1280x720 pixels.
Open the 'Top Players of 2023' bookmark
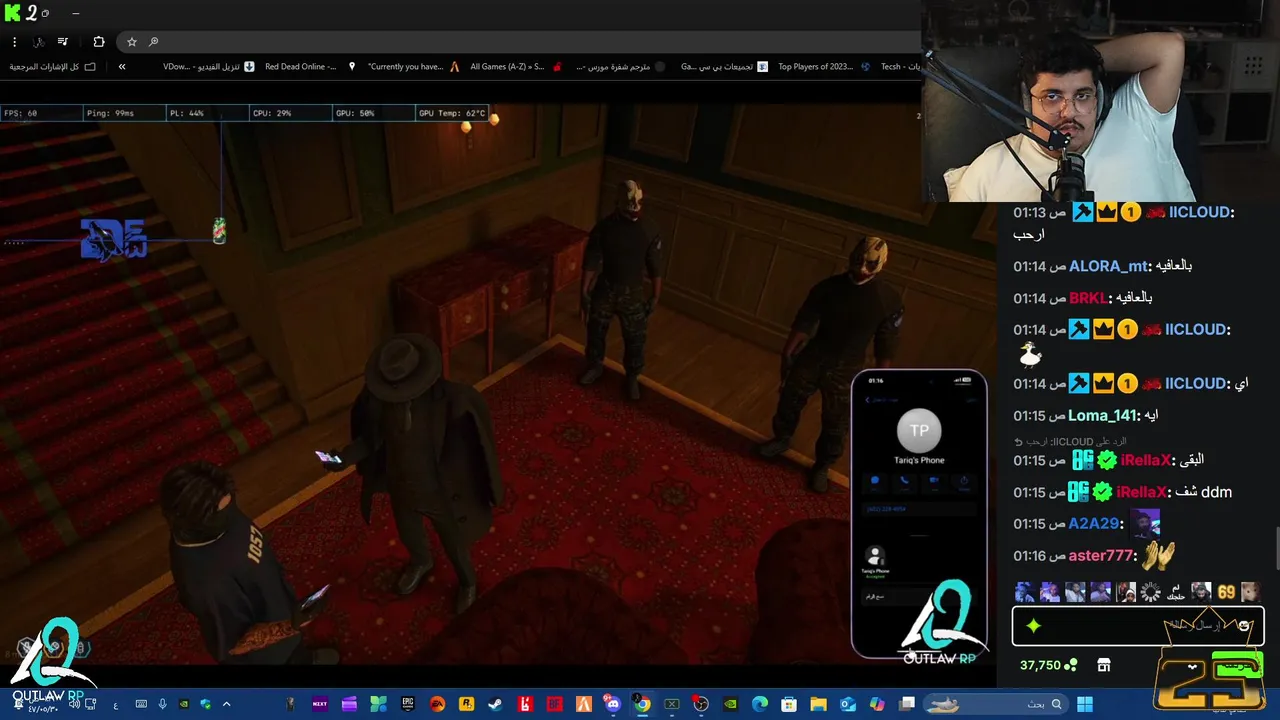click(x=824, y=67)
